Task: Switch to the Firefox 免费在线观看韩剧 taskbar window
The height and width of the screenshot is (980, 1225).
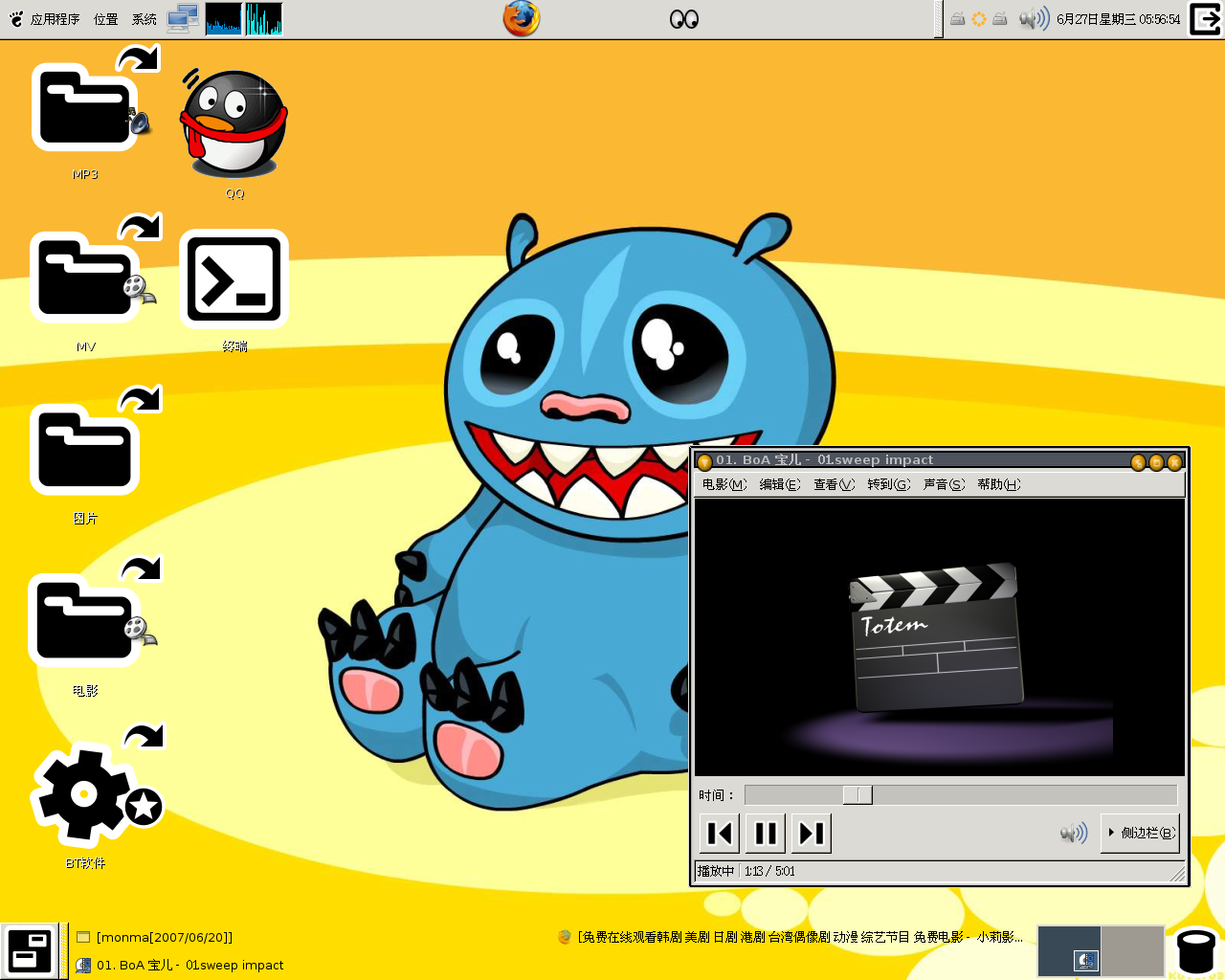Action: tap(791, 937)
